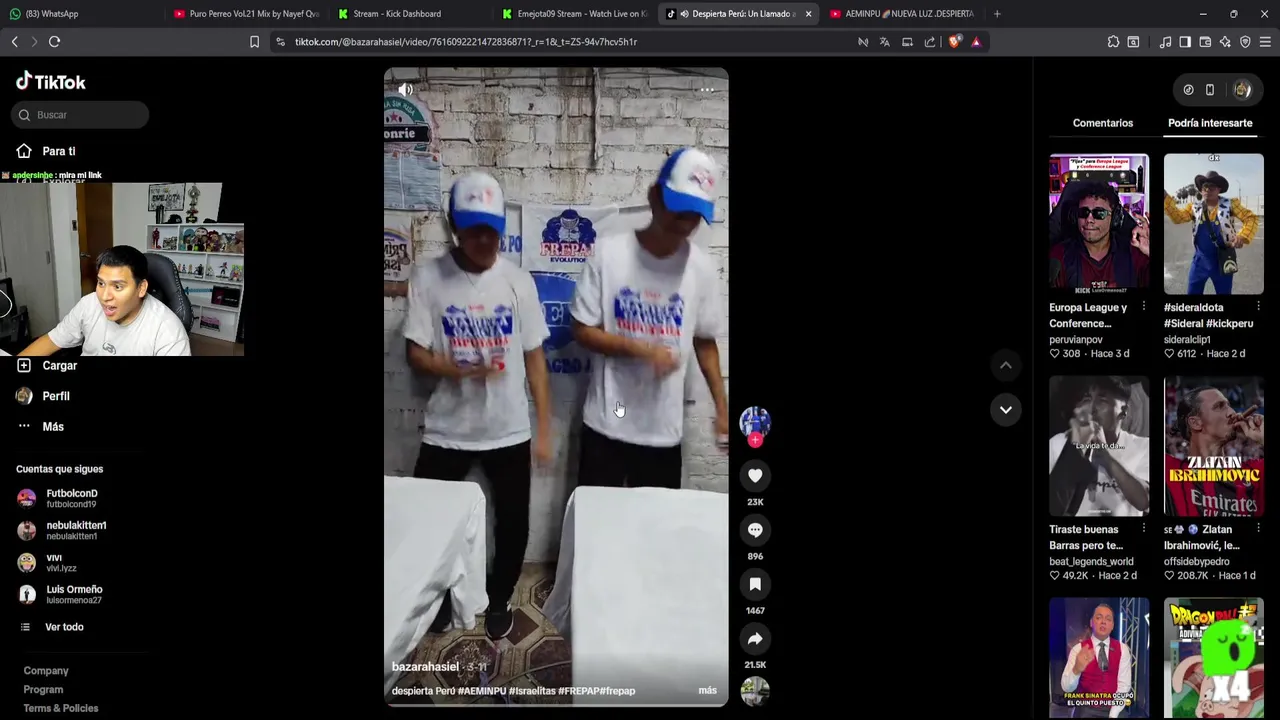This screenshot has width=1280, height=720.
Task: Click the Buscar search field
Action: (81, 115)
